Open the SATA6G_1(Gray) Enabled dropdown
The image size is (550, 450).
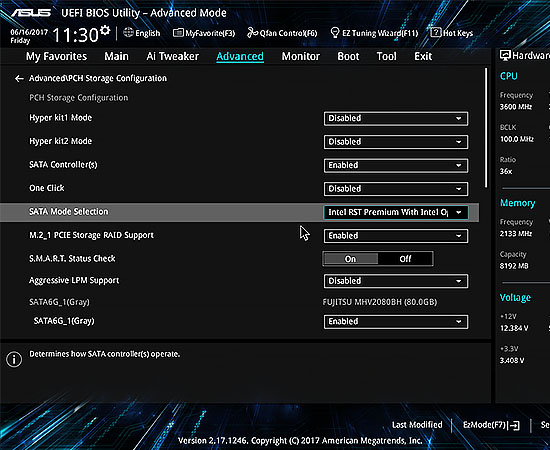coord(396,322)
